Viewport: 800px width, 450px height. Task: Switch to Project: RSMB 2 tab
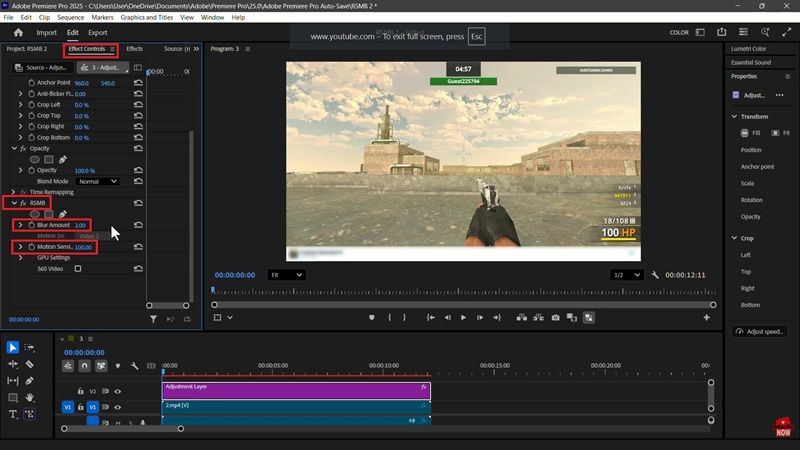(27, 49)
